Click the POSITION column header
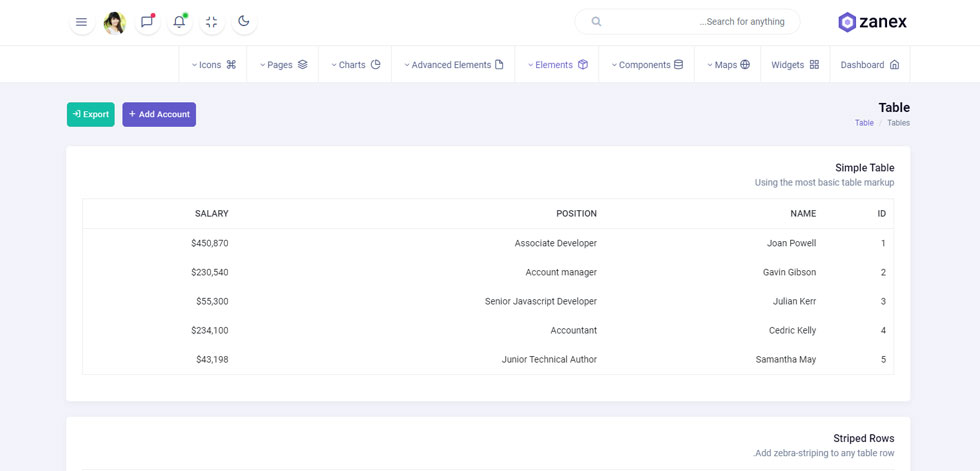 tap(576, 214)
